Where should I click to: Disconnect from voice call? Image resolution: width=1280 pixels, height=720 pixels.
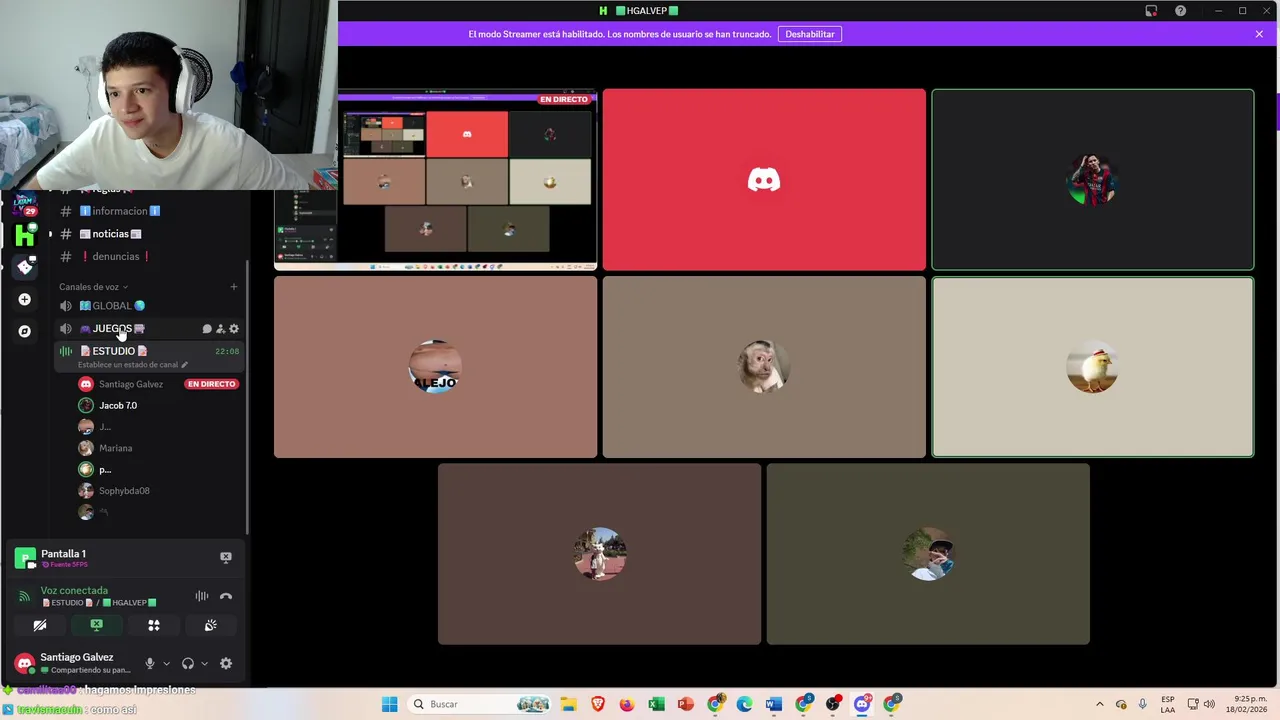[x=226, y=596]
